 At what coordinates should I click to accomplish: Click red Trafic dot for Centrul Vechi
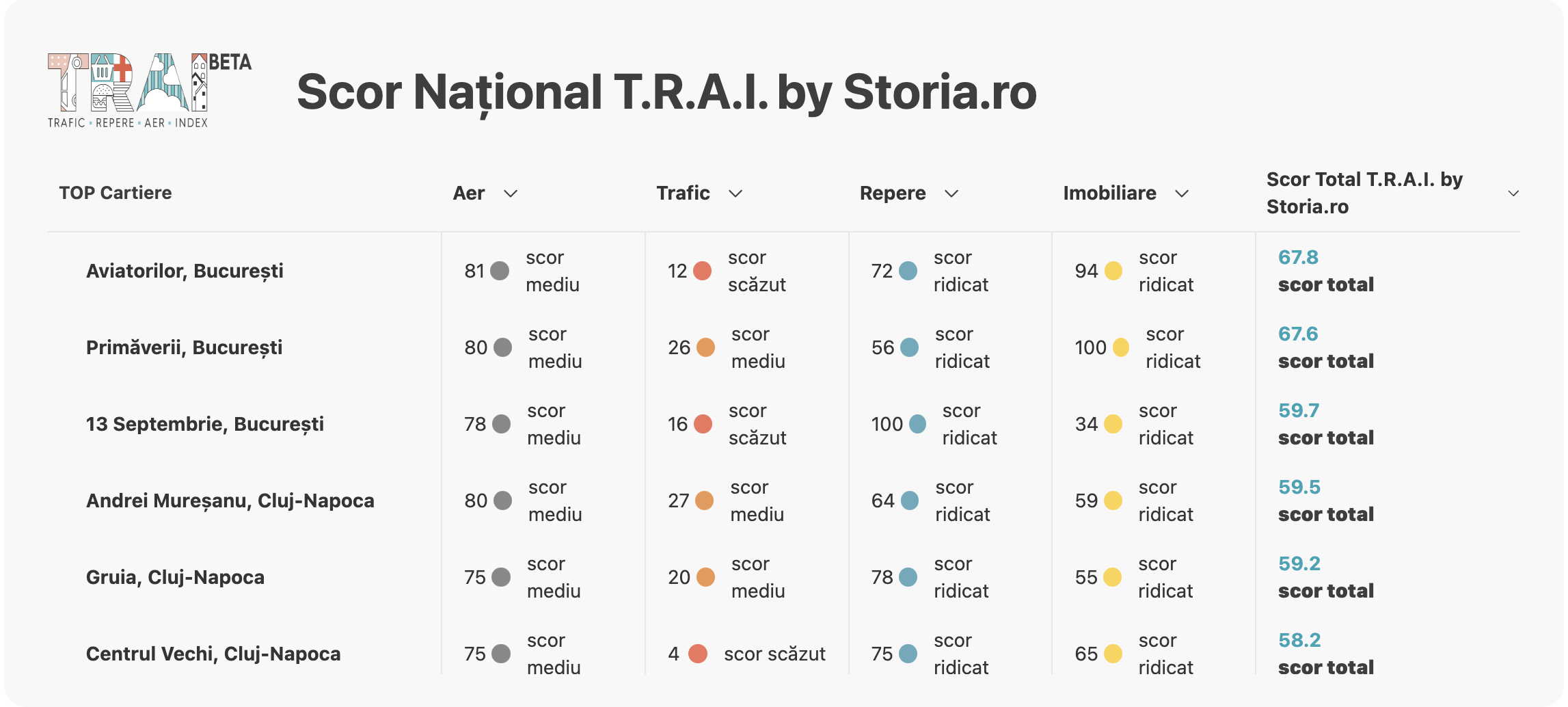698,654
